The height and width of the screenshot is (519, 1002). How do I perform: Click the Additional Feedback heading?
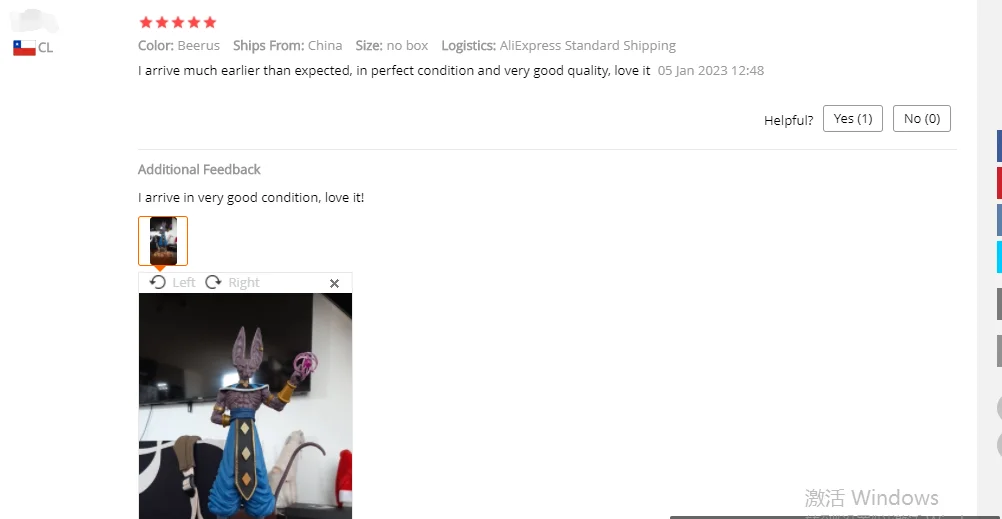pos(199,169)
